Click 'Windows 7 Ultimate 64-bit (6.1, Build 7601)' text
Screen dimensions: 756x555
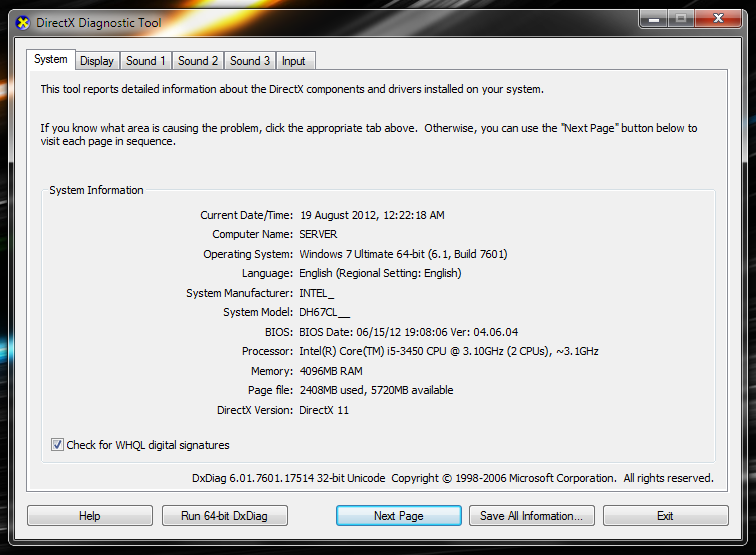(x=403, y=254)
